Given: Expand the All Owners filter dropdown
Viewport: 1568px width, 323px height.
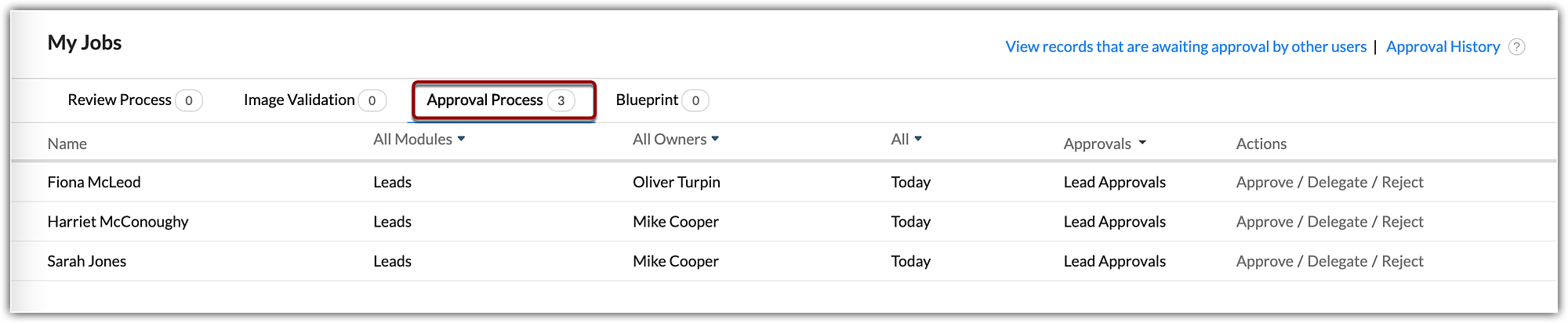Looking at the screenshot, I should click(676, 140).
